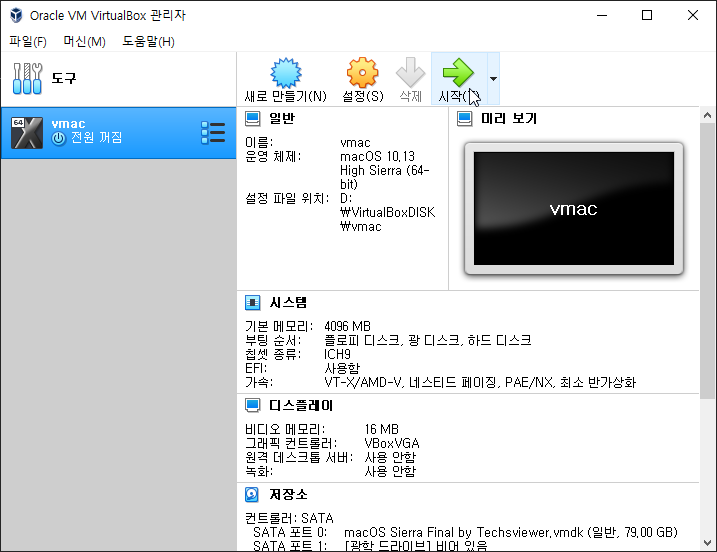Maximize the VirtualBox 관리자 window

pyautogui.click(x=647, y=15)
